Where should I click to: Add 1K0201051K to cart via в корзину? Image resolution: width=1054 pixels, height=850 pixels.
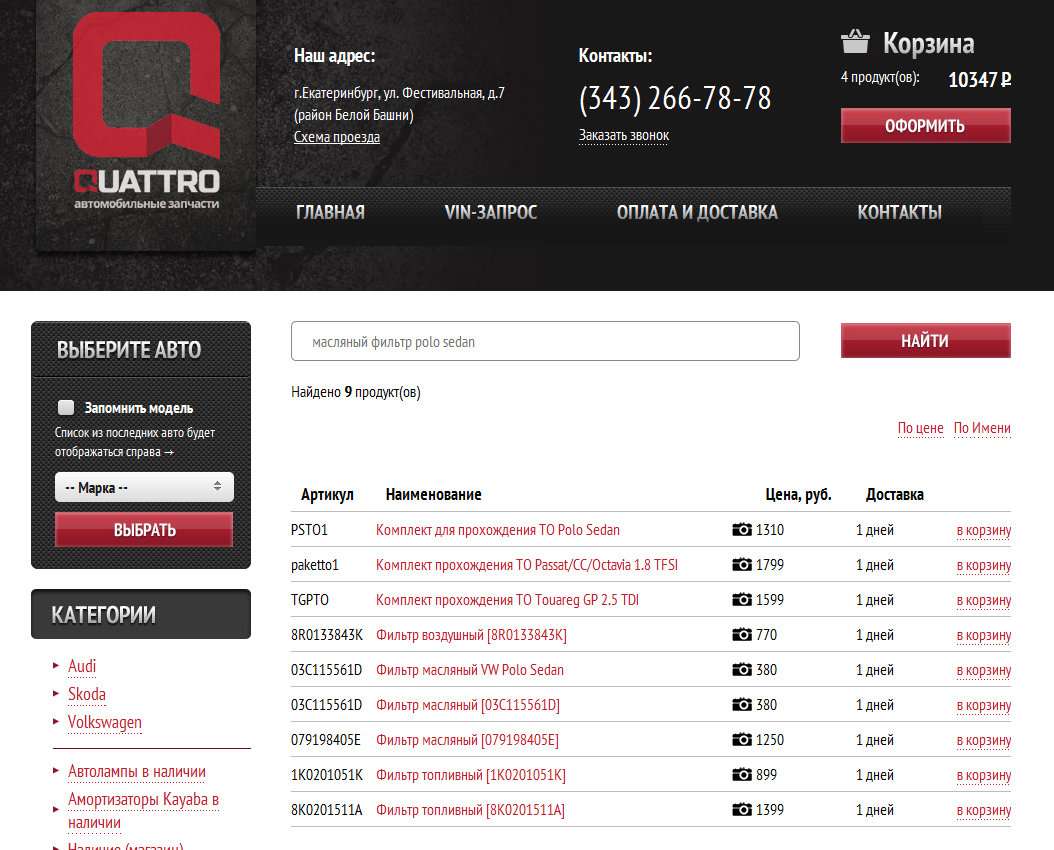pyautogui.click(x=983, y=775)
